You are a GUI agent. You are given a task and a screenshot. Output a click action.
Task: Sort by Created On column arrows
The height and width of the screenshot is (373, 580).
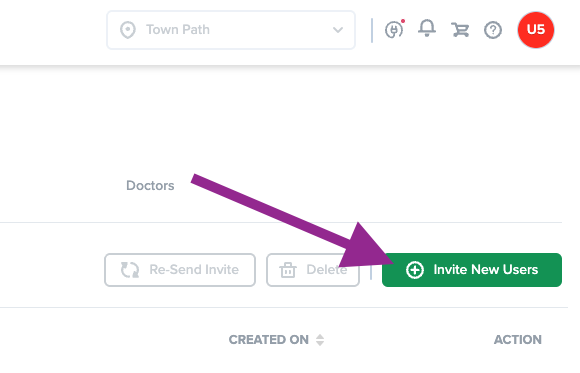click(320, 340)
